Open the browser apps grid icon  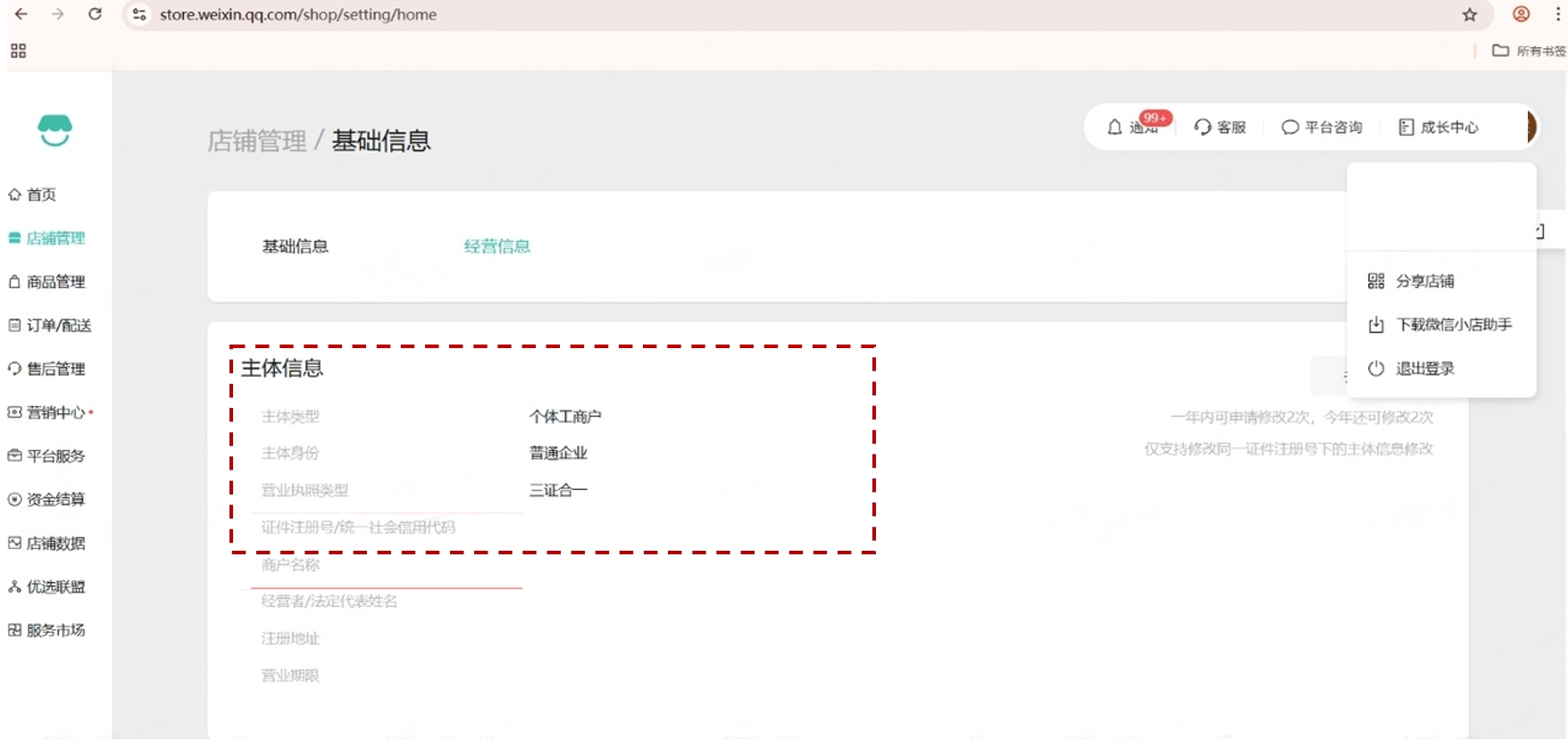18,51
